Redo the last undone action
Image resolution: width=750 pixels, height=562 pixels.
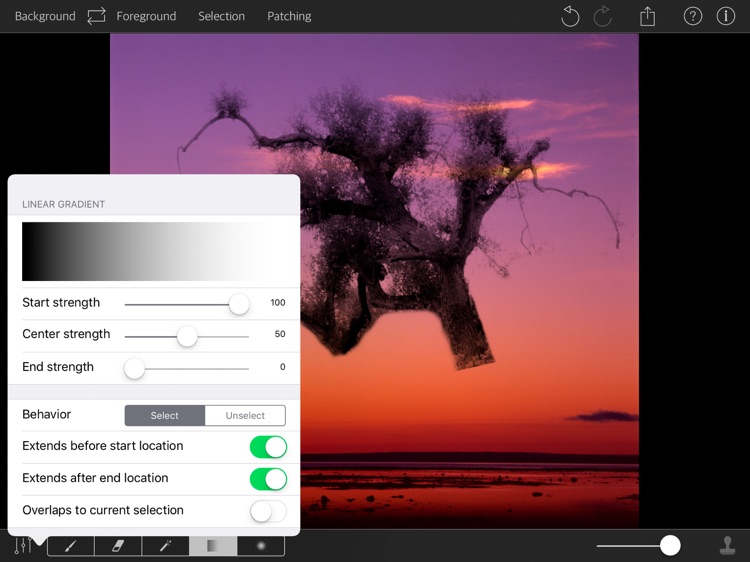click(x=603, y=16)
